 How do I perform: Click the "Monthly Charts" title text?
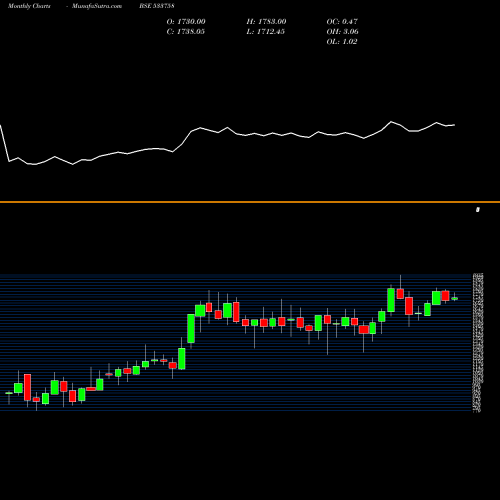pyautogui.click(x=29, y=6)
